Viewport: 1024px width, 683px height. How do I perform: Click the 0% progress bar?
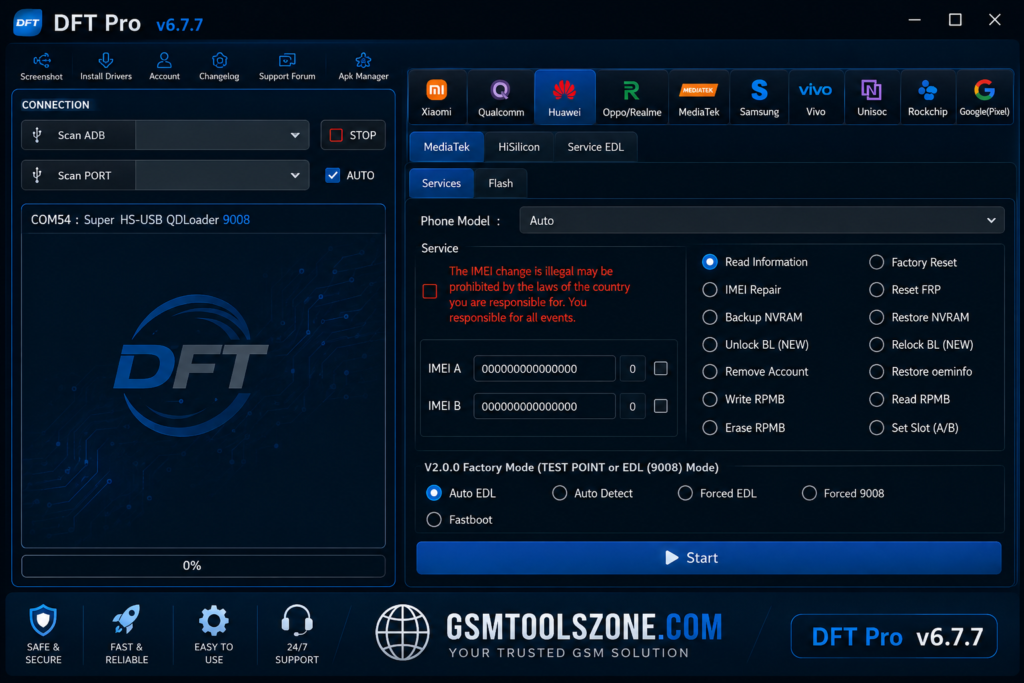pos(203,565)
